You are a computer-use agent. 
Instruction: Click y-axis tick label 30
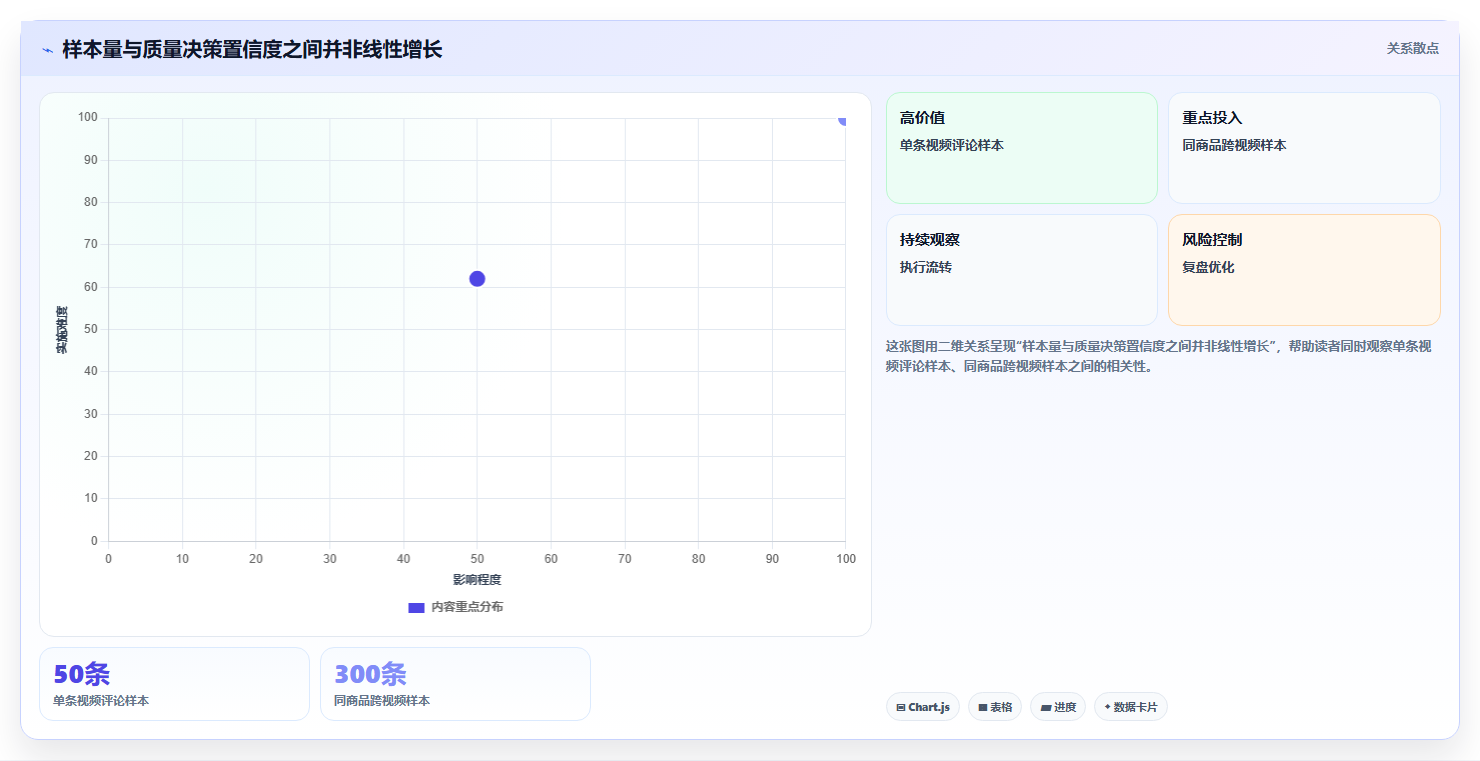91,414
